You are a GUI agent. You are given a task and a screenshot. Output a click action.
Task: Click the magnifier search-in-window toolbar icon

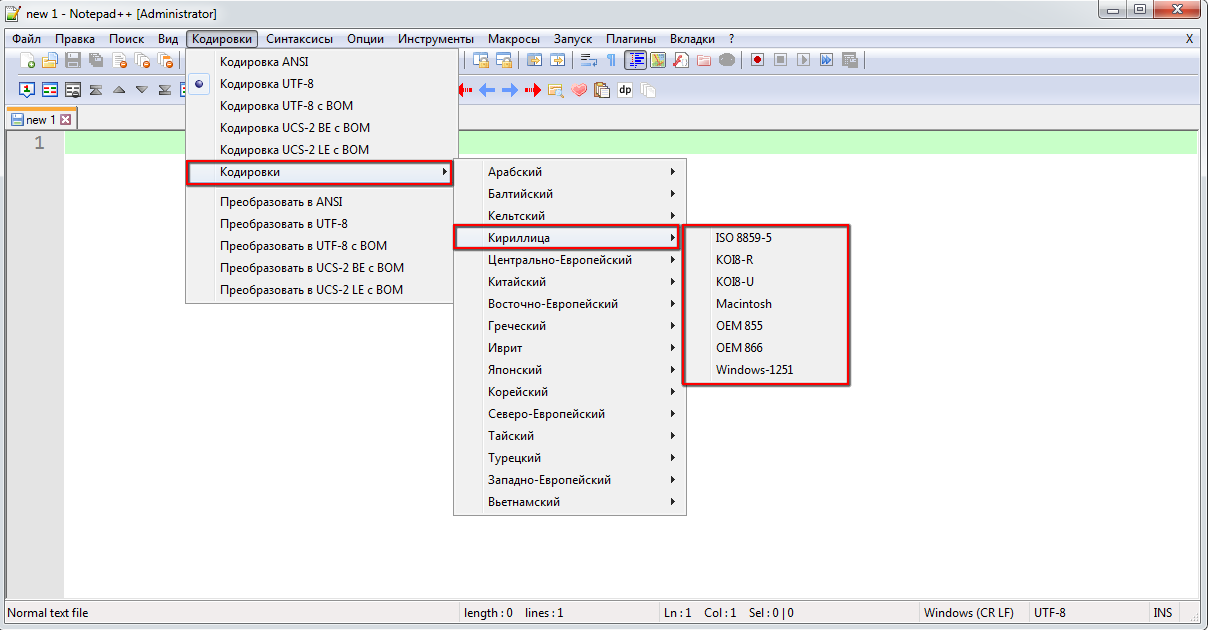click(x=555, y=90)
